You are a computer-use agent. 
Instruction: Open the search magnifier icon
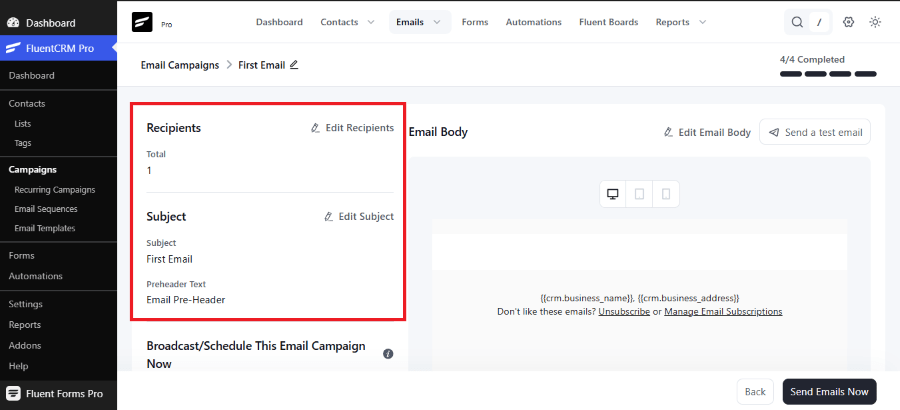(797, 22)
